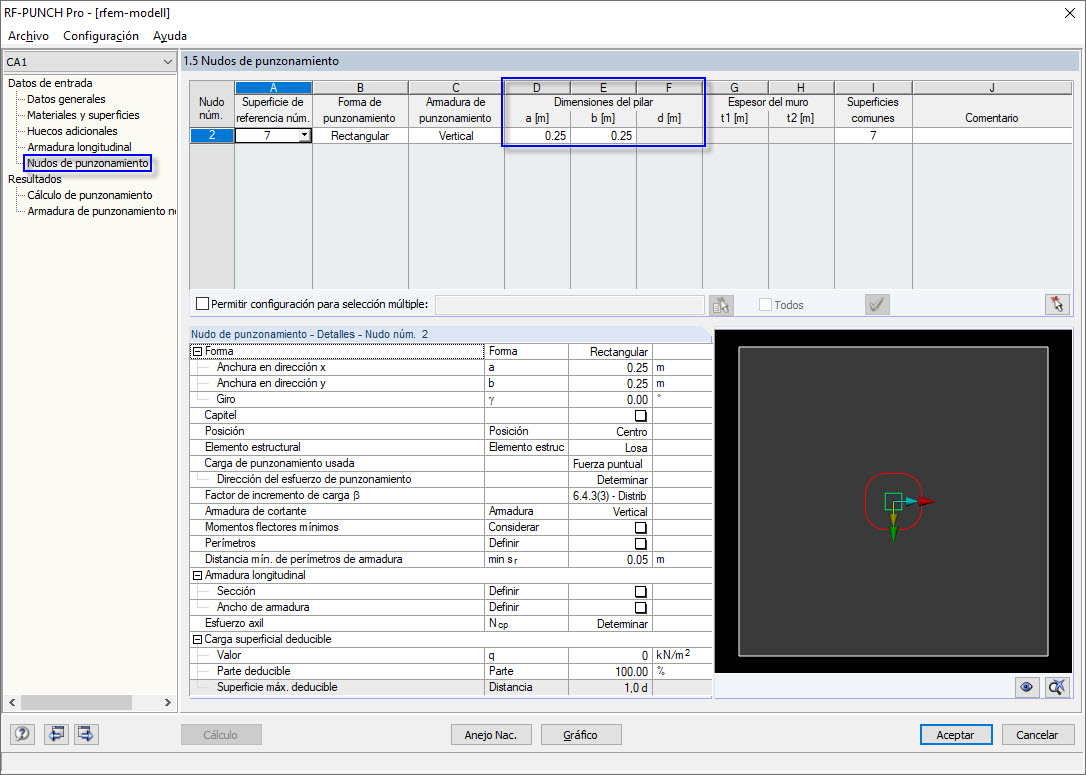Screen dimensions: 1086x775
Task: Select Cálculo de punzonamiento in tree
Action: coord(89,195)
